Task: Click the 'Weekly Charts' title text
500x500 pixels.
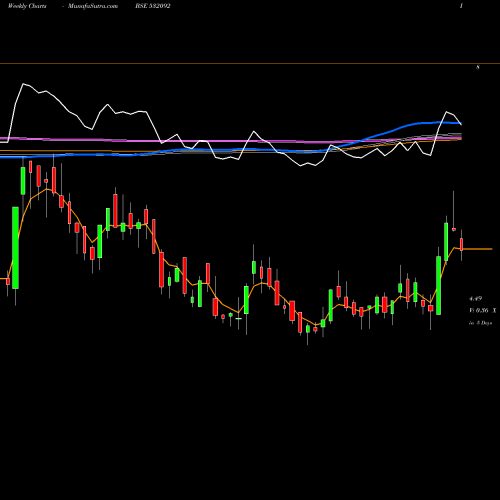Action: tap(27, 6)
